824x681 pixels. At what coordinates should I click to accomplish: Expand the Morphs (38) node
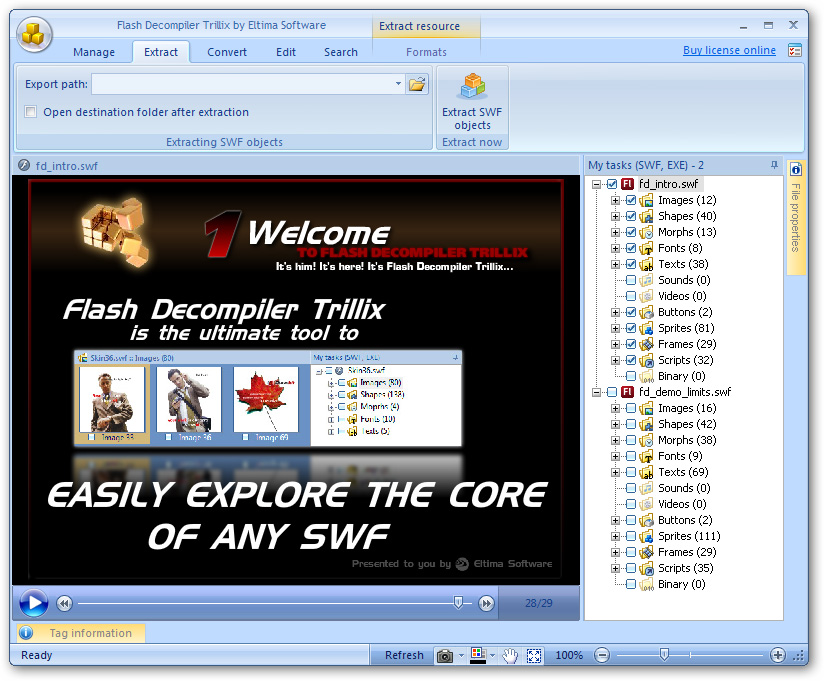615,440
